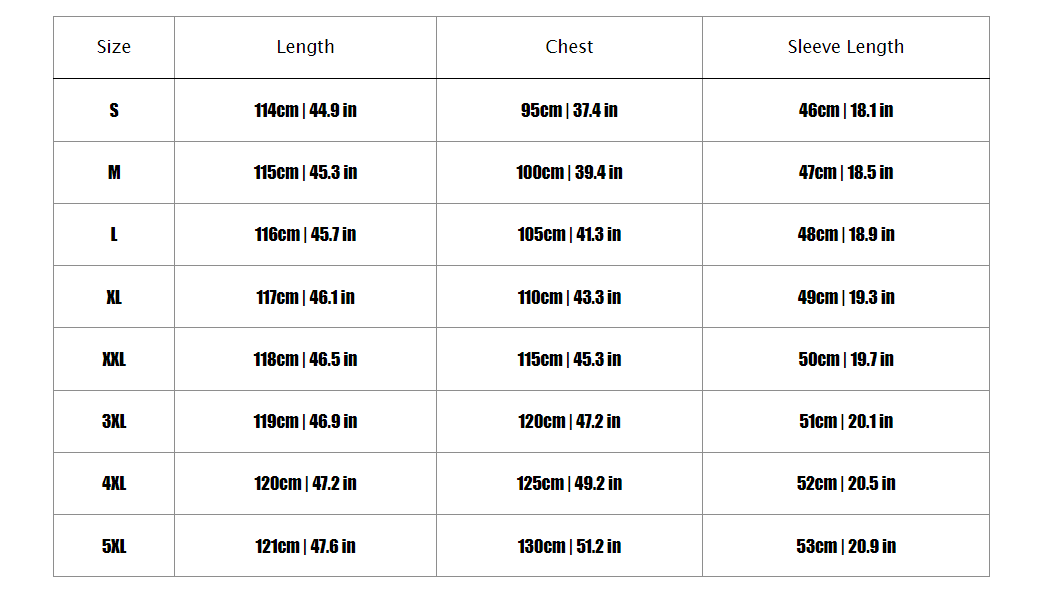
Task: Click the Size column header
Action: [x=114, y=47]
